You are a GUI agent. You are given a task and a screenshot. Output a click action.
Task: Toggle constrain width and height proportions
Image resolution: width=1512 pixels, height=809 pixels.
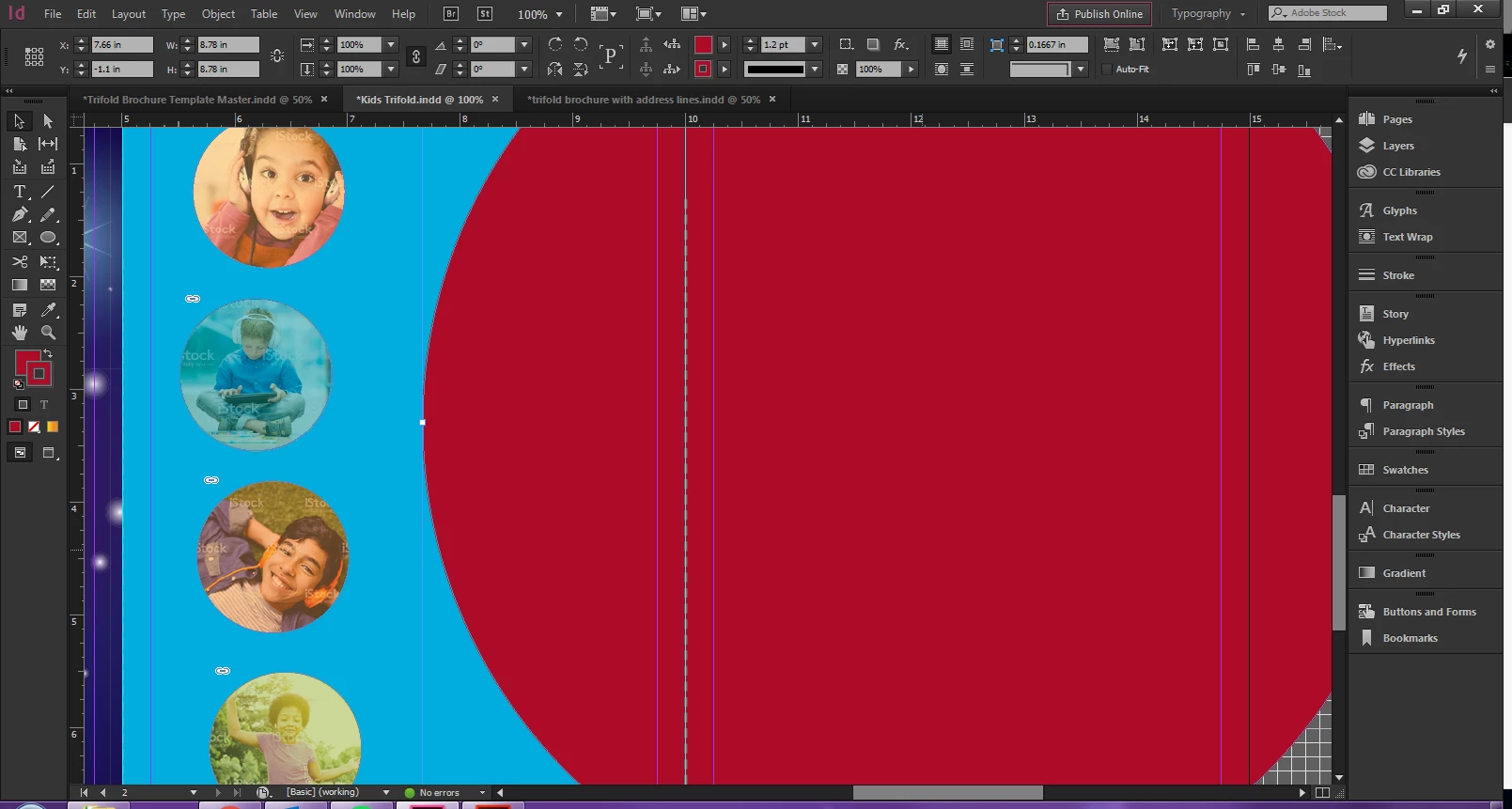[x=277, y=56]
